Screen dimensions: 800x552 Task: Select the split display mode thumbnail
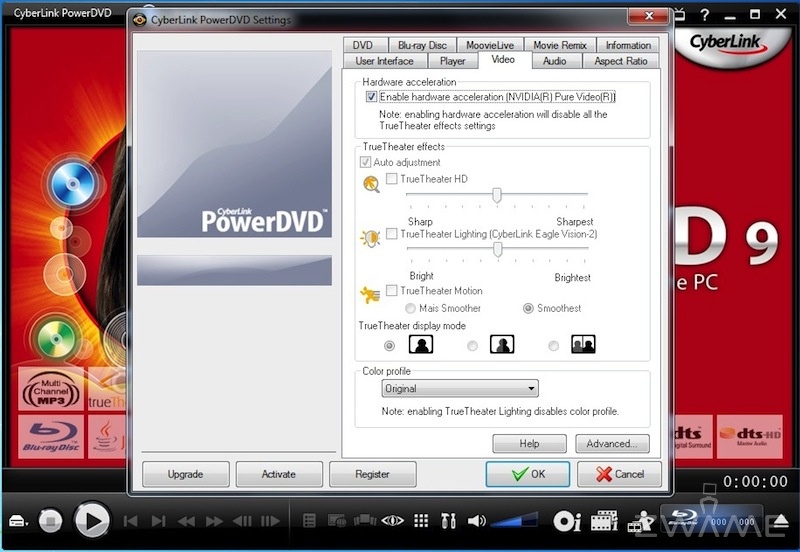(502, 344)
